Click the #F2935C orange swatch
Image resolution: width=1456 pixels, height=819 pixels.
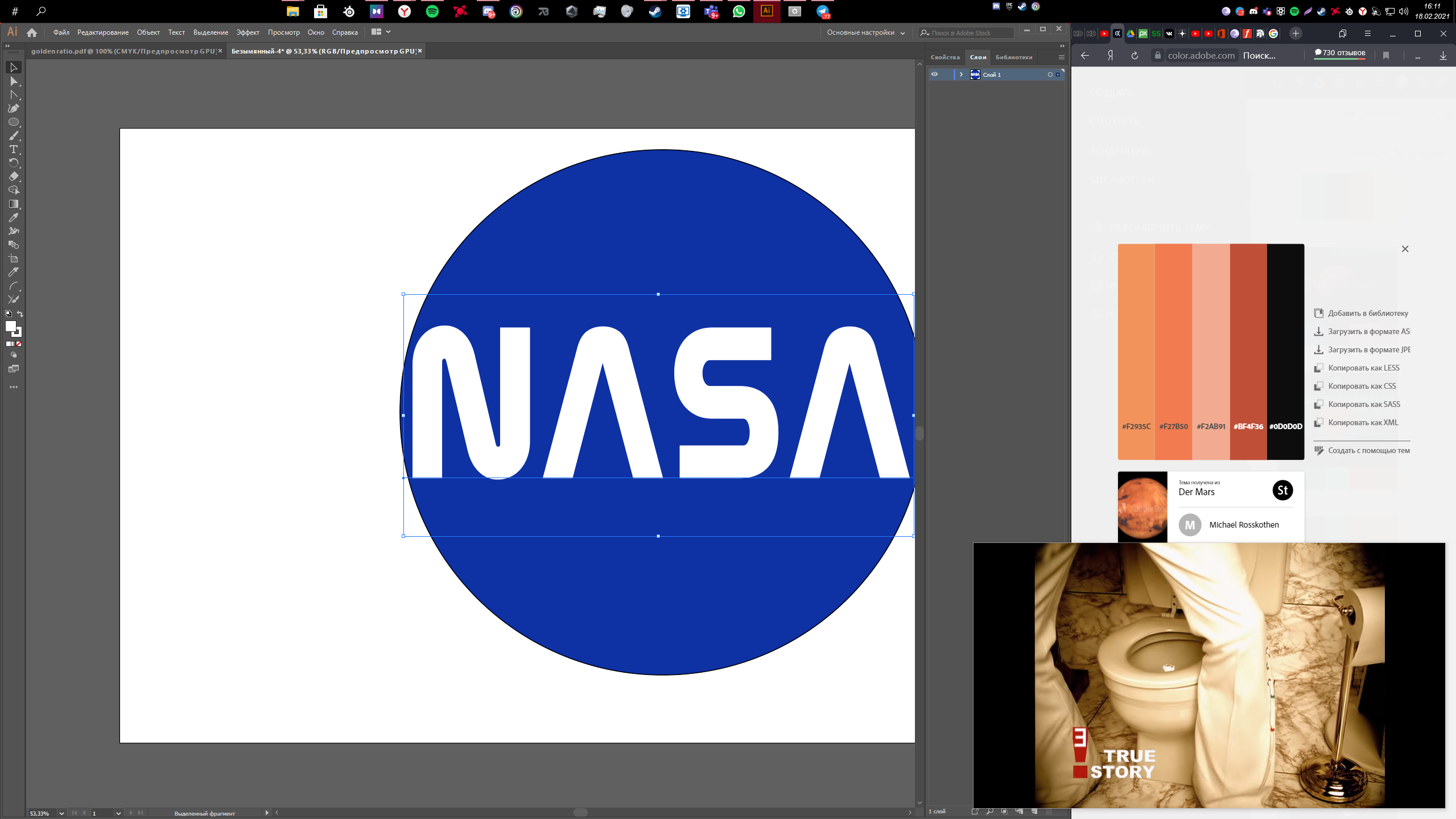click(1136, 352)
